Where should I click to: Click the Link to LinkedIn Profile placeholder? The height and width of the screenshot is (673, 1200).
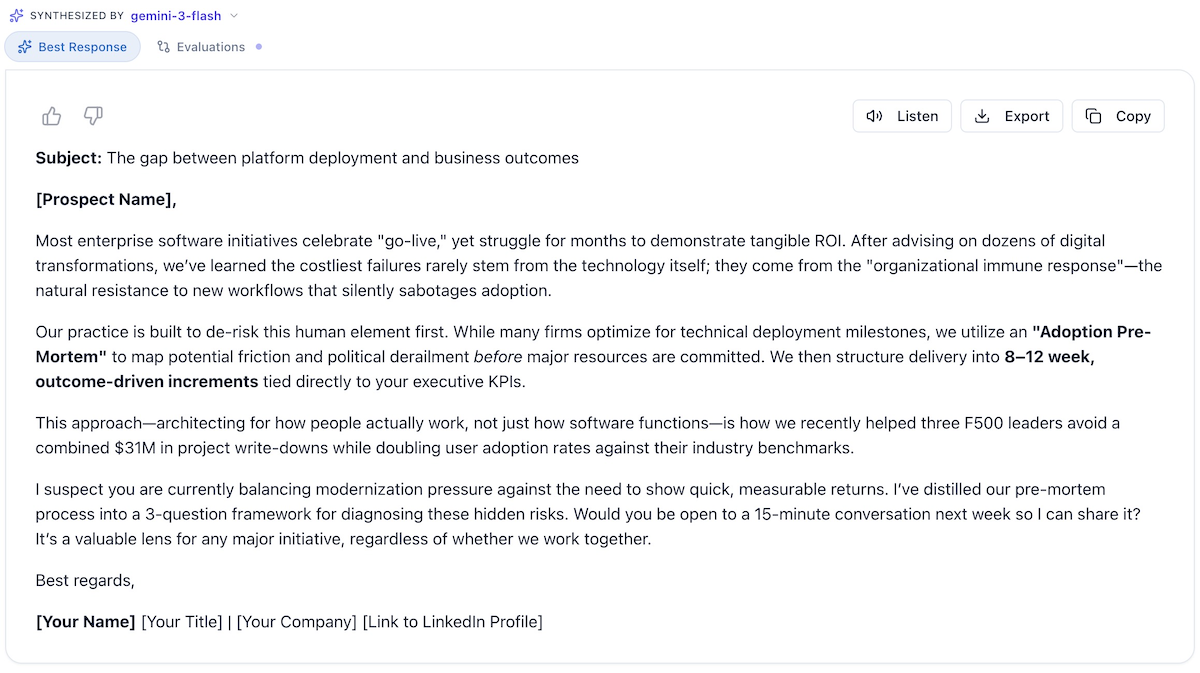[452, 622]
